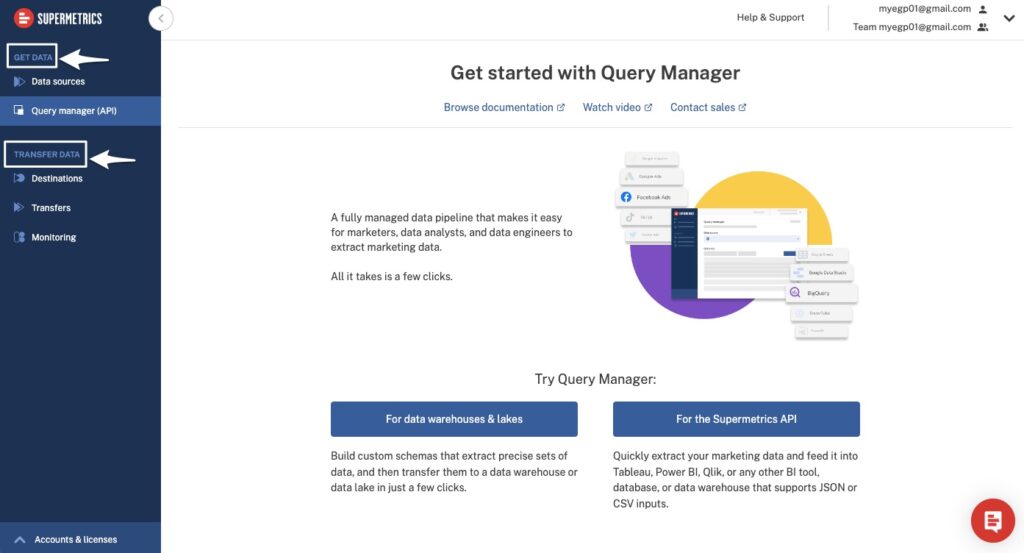Click Watch video link
Viewport: 1024px width, 553px height.
(611, 107)
